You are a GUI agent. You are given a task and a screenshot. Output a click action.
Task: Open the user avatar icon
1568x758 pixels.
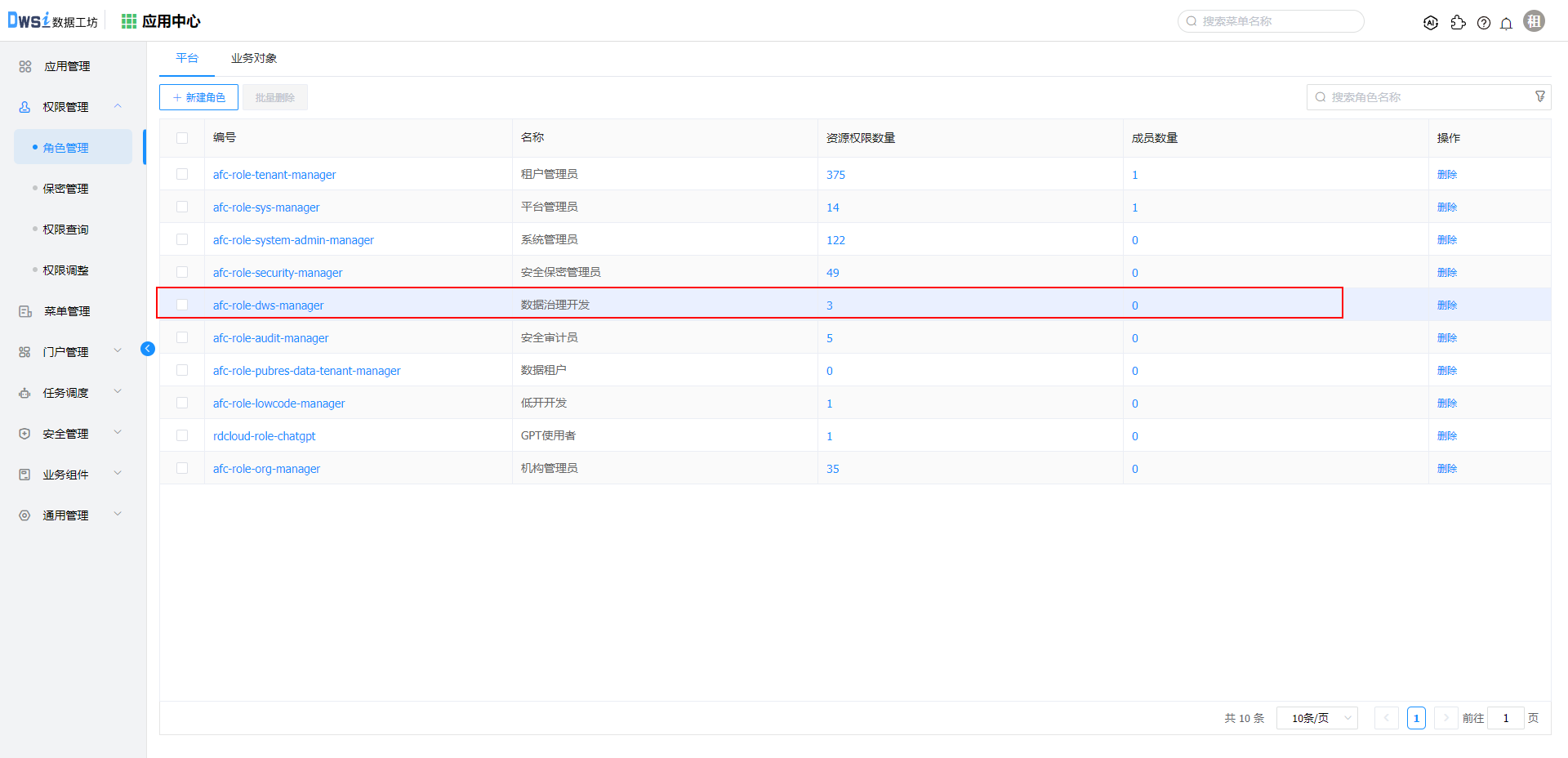pyautogui.click(x=1534, y=21)
